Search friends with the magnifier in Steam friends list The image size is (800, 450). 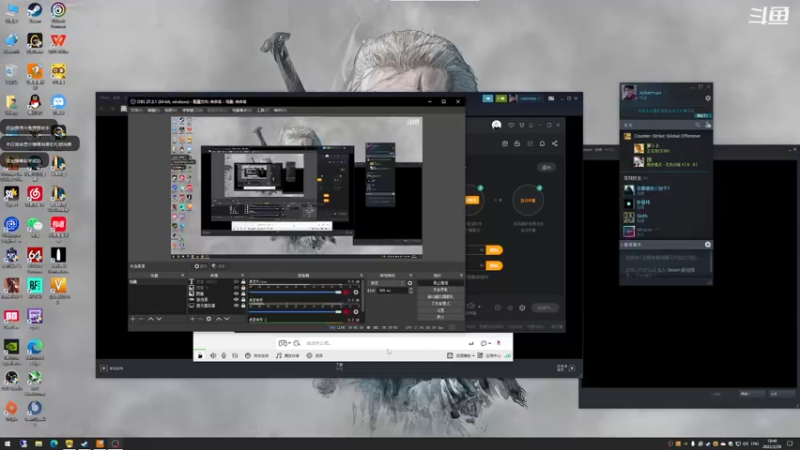[697, 125]
